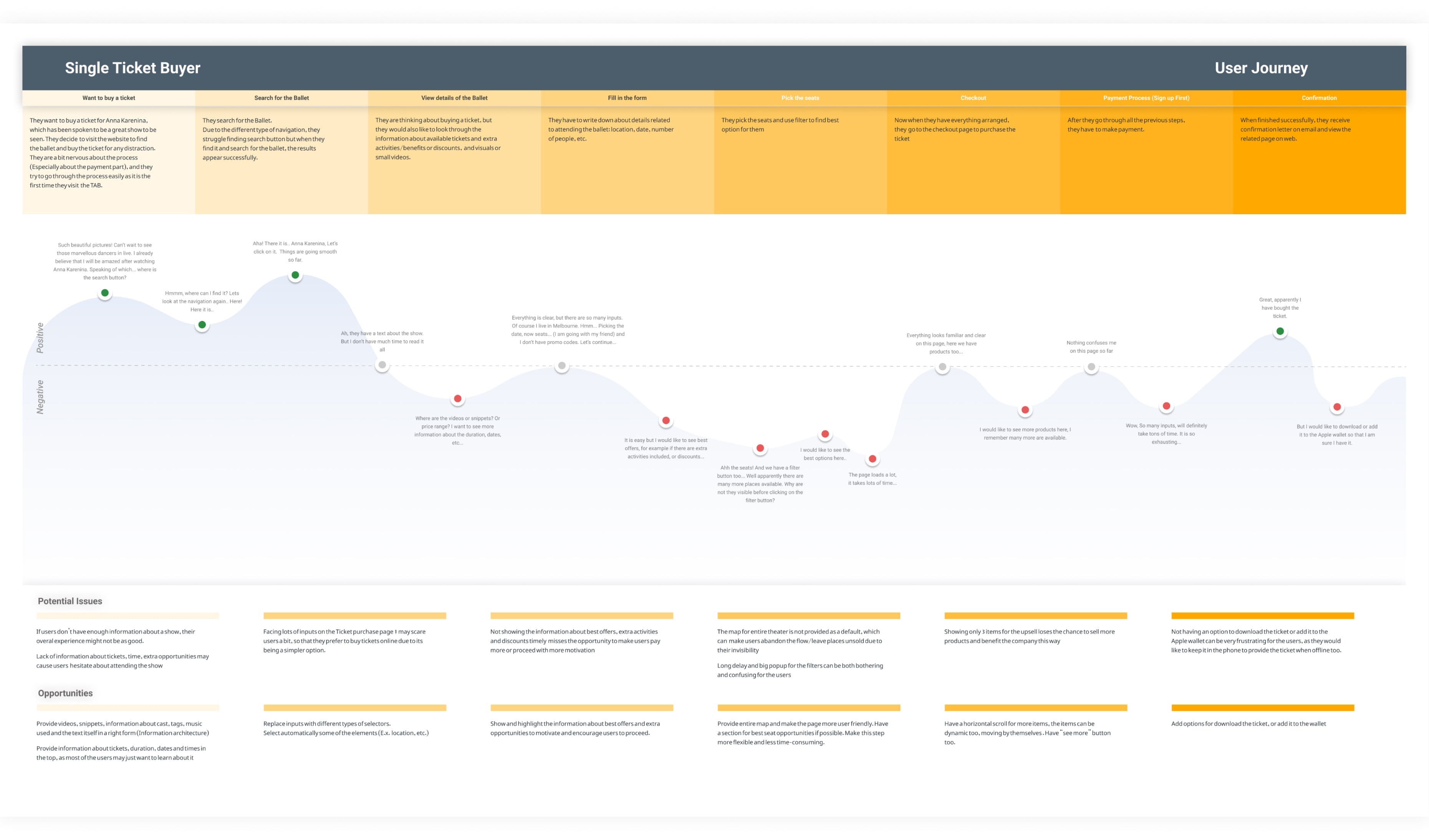Click the red marker near "Ahh the seats! And we have a filter button"
The image size is (1429, 840).
click(760, 448)
